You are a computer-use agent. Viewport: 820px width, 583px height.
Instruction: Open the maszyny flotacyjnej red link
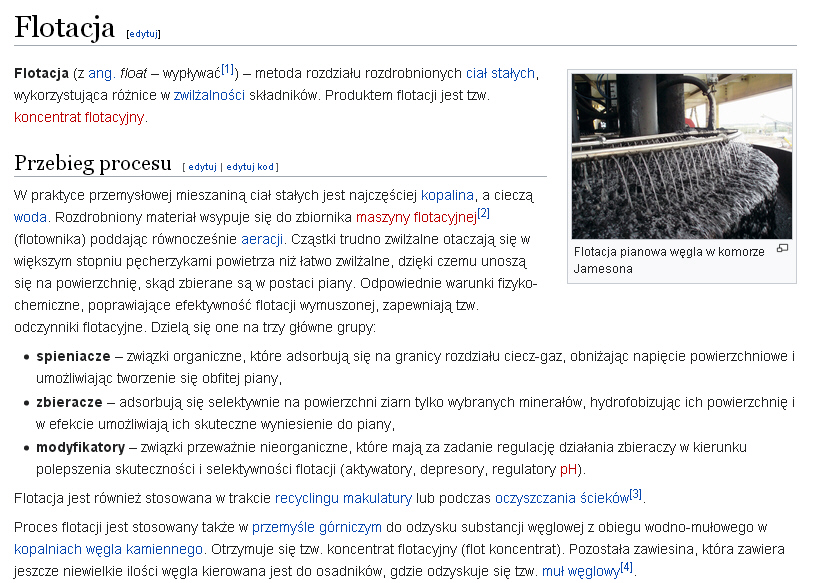pyautogui.click(x=416, y=218)
